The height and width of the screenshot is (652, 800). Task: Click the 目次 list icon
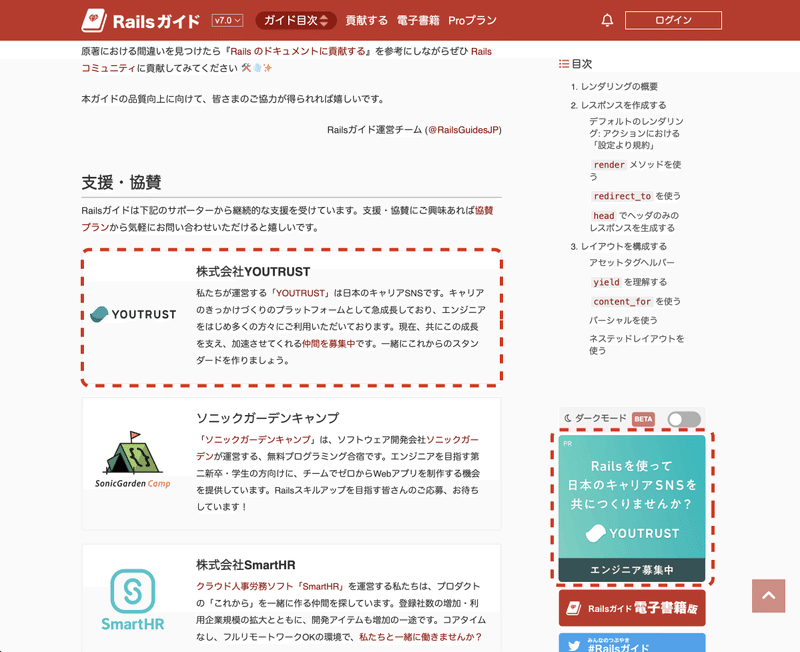pos(564,64)
